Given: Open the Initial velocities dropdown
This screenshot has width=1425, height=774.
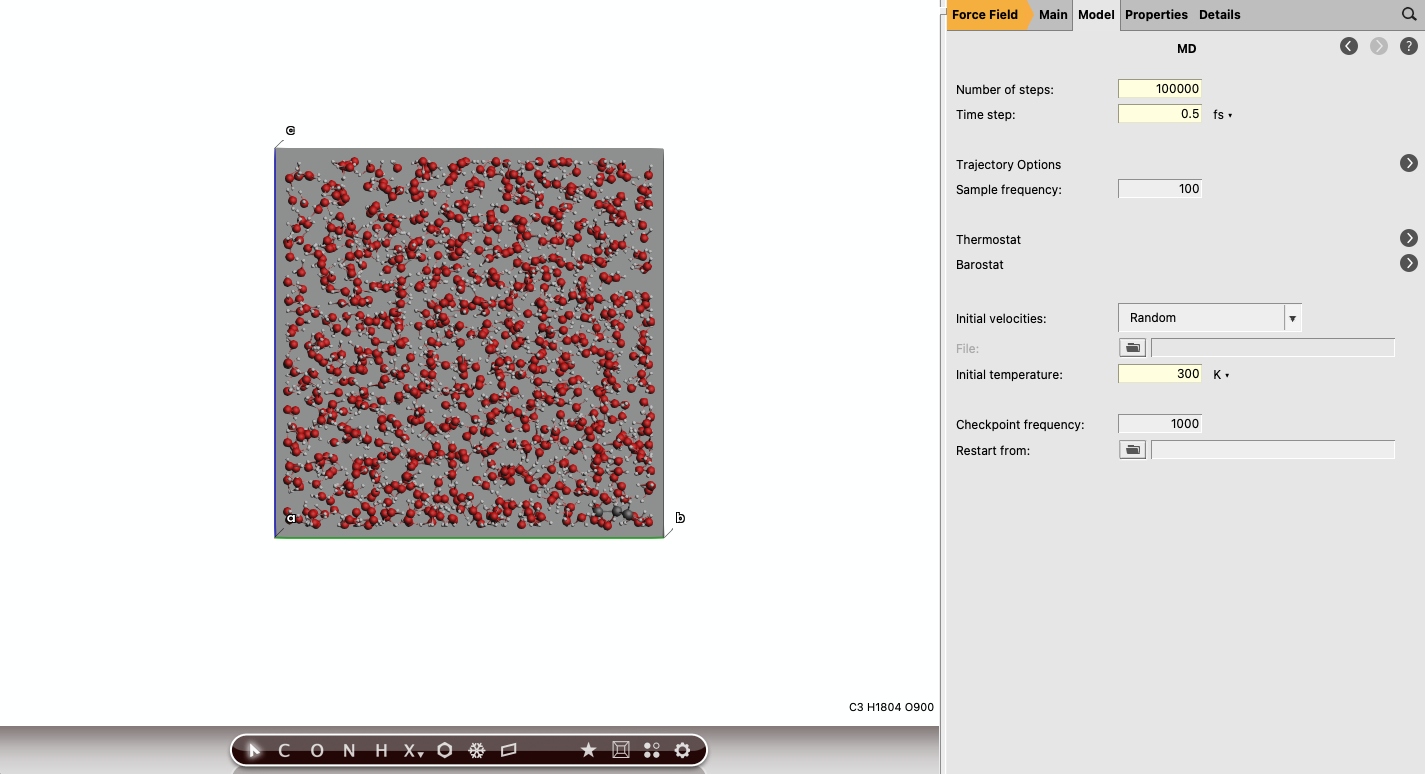Looking at the screenshot, I should [x=1292, y=317].
